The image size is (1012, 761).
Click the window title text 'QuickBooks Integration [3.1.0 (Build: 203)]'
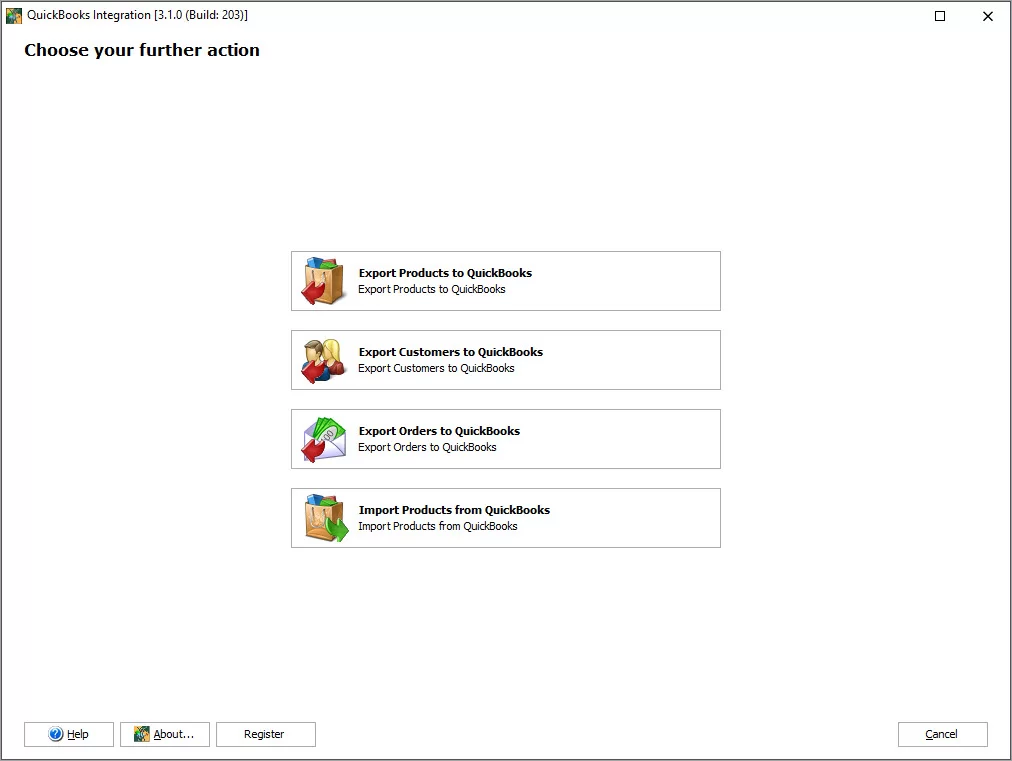137,15
